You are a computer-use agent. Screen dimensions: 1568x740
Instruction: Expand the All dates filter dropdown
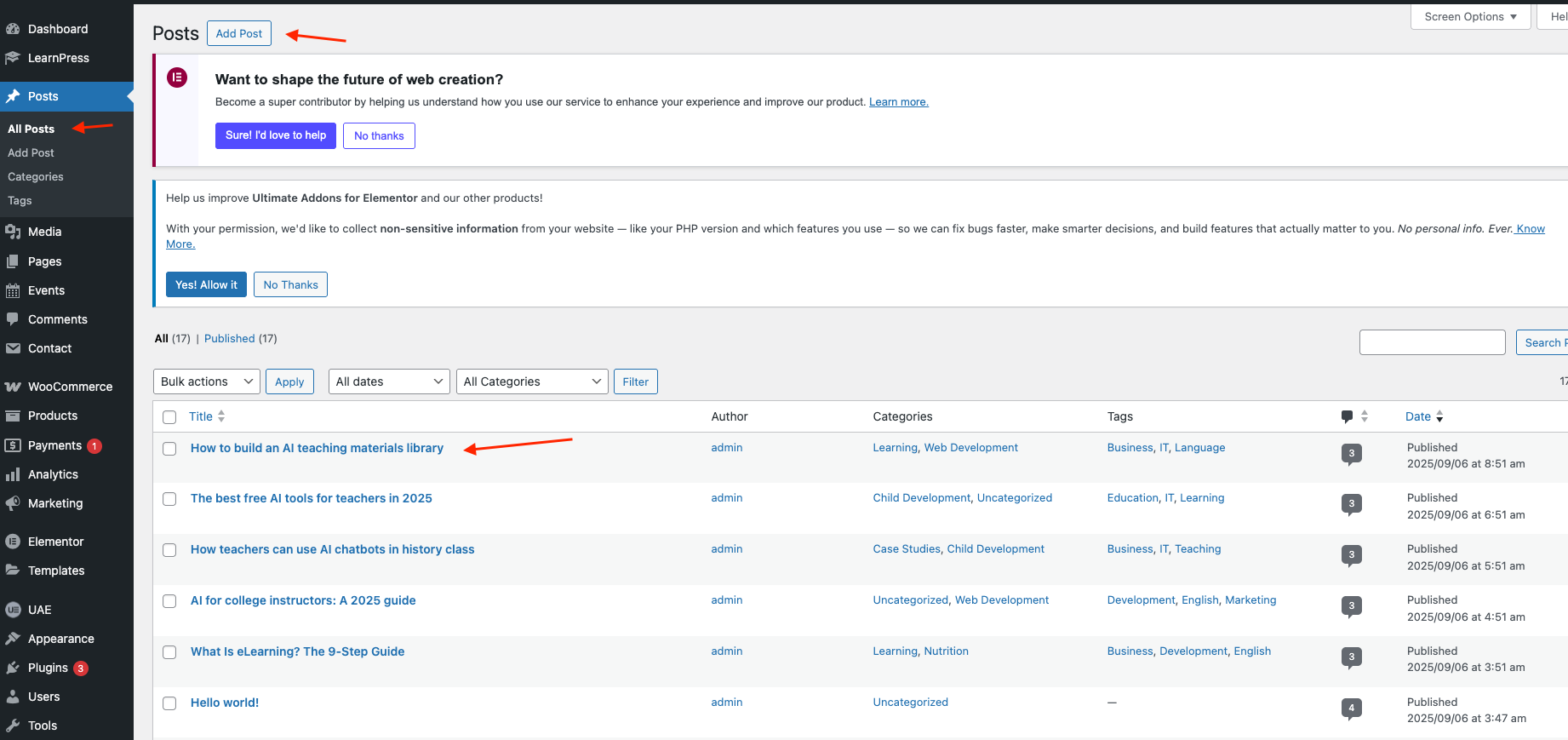click(389, 381)
